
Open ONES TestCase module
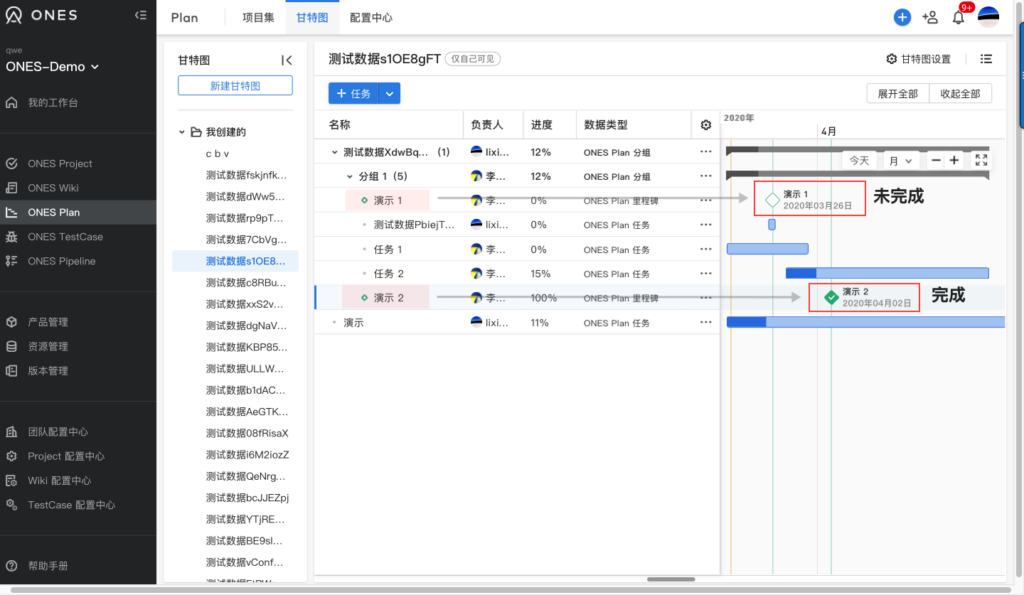click(65, 236)
